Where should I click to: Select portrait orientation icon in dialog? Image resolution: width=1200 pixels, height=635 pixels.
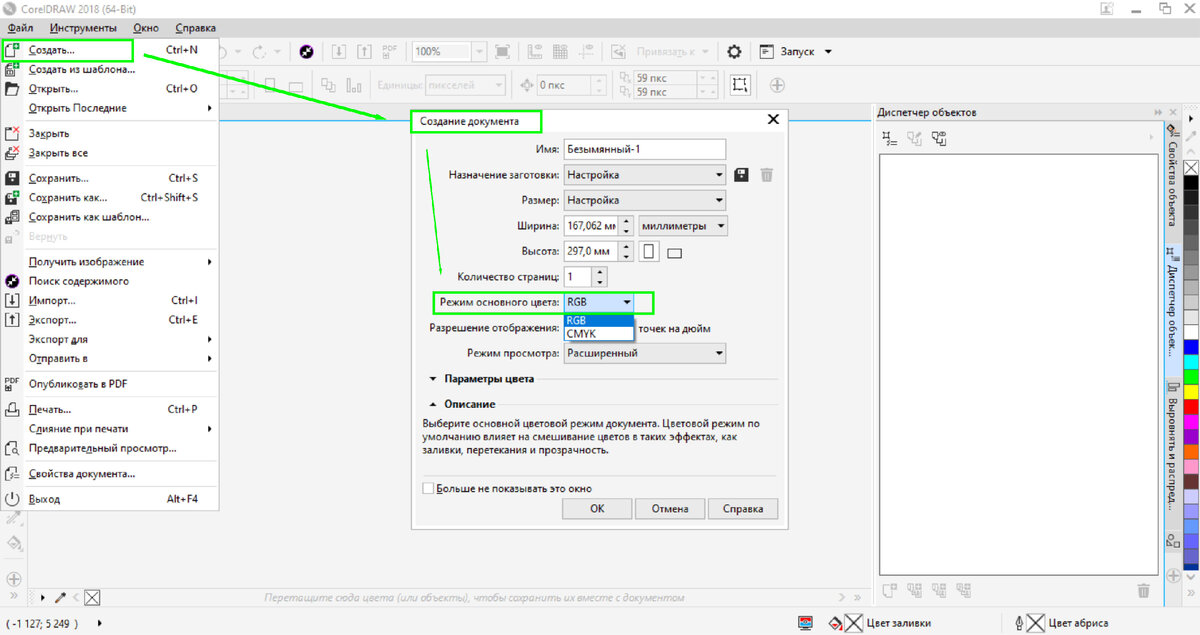(649, 251)
